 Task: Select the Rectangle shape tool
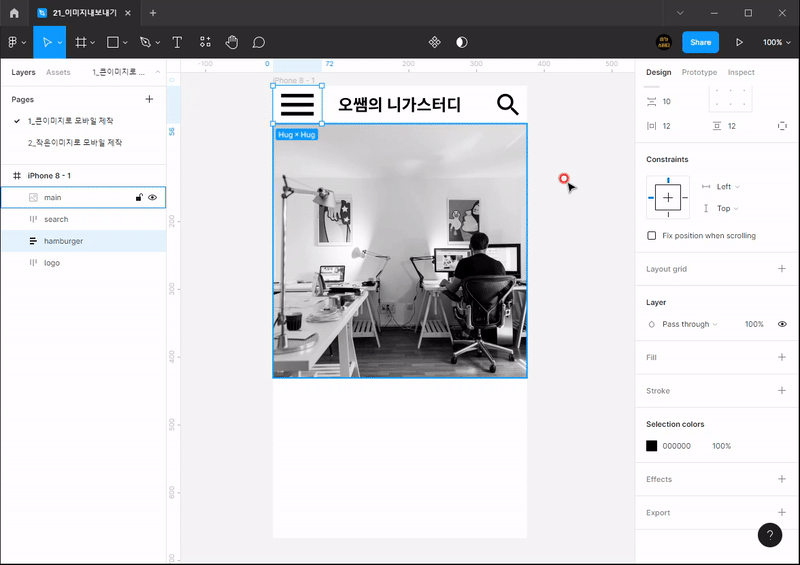click(113, 42)
